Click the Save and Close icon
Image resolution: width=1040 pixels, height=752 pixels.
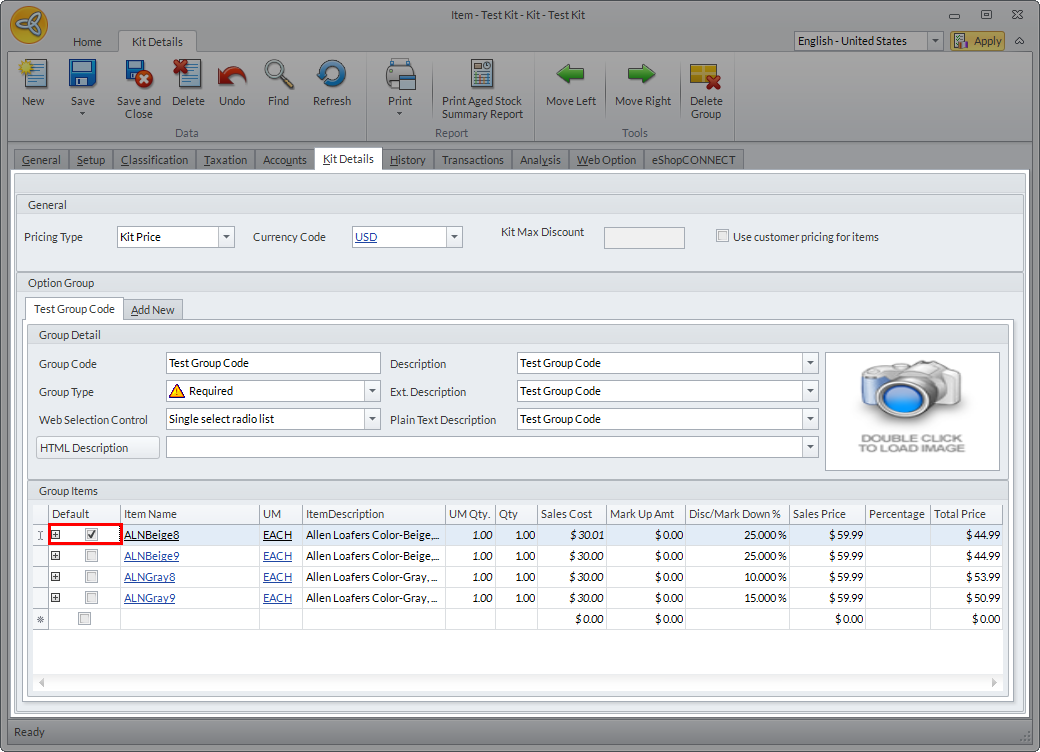tap(138, 76)
